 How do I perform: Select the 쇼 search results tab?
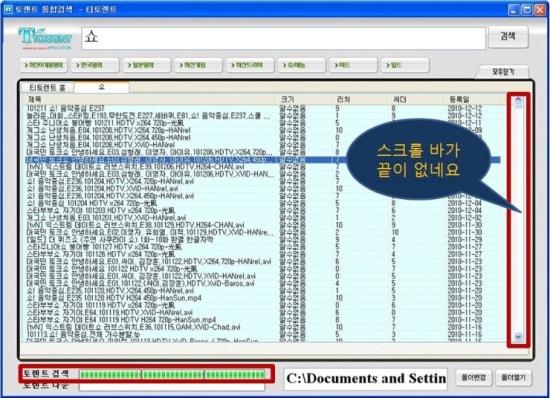(102, 87)
